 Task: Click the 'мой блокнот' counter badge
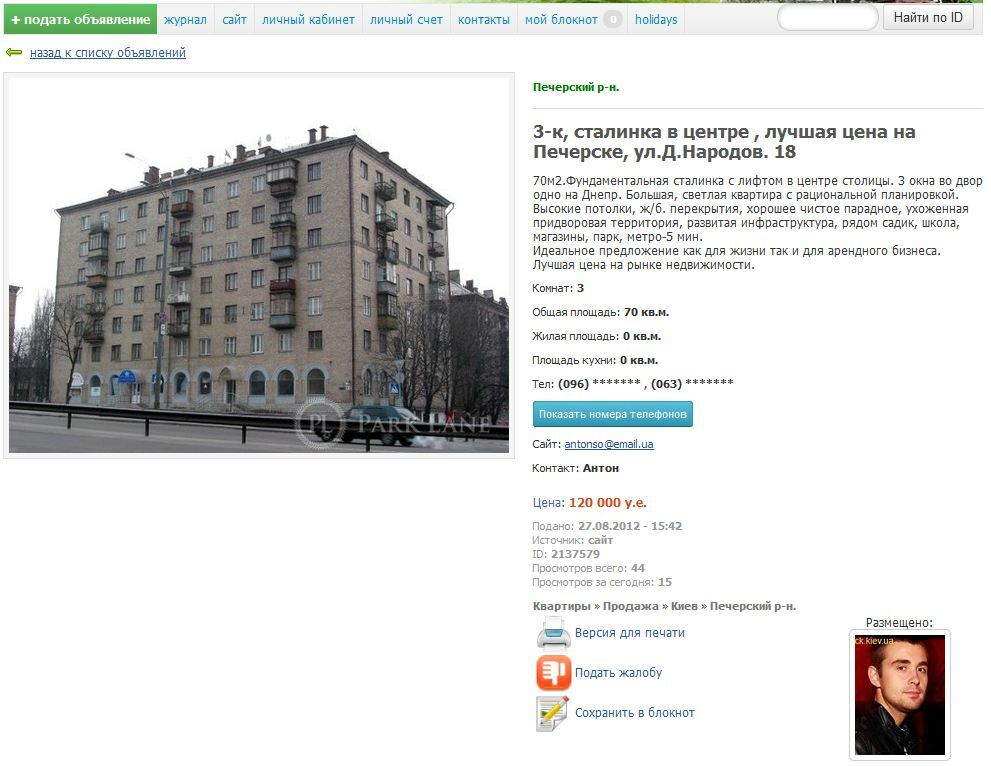[x=612, y=20]
